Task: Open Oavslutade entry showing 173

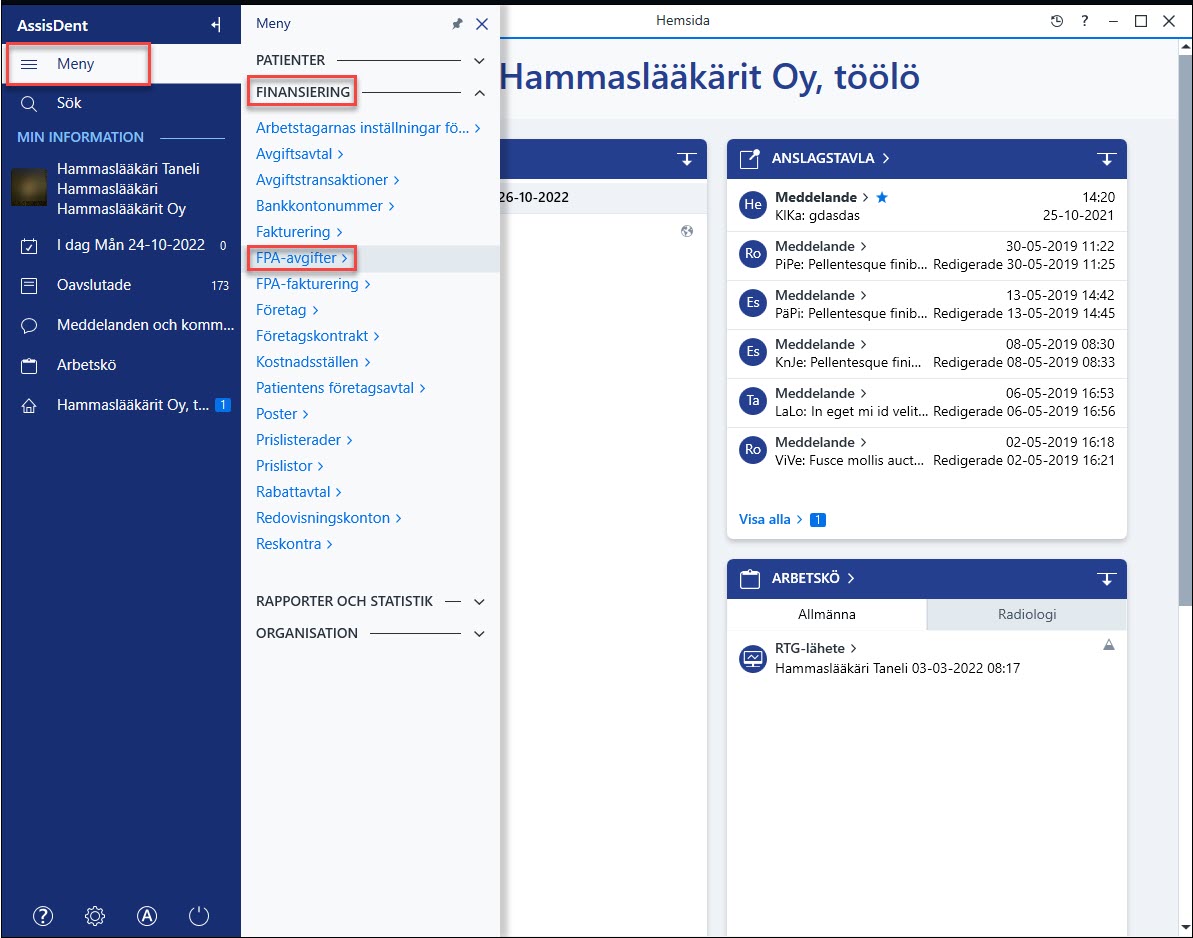Action: (x=122, y=285)
